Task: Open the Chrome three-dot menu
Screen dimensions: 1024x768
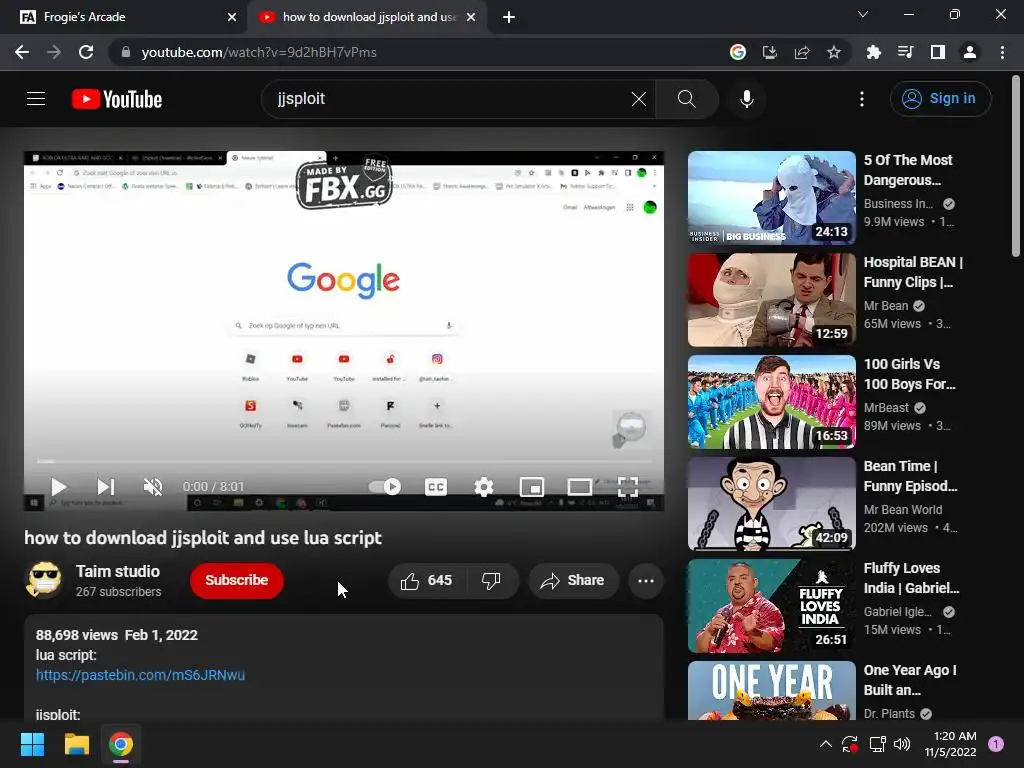Action: pyautogui.click(x=1002, y=52)
